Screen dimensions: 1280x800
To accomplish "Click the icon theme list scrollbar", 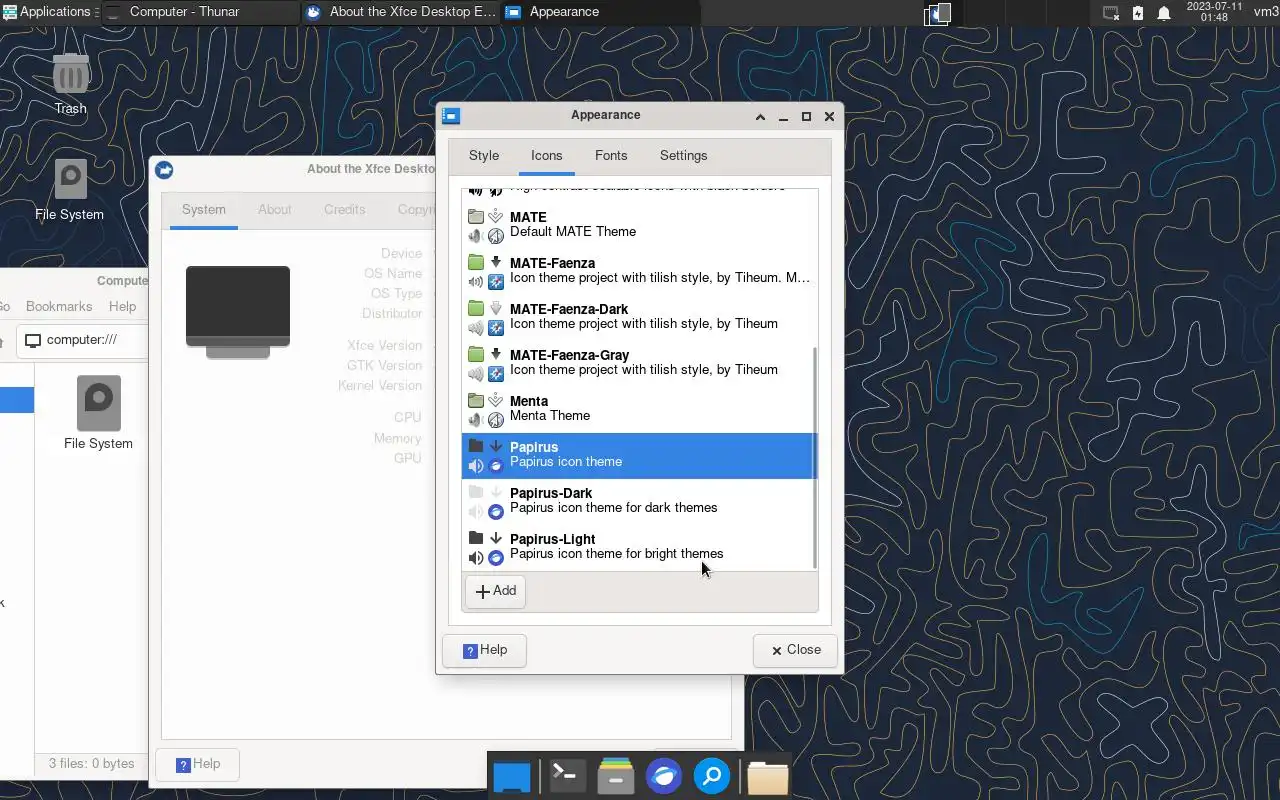I will (816, 457).
